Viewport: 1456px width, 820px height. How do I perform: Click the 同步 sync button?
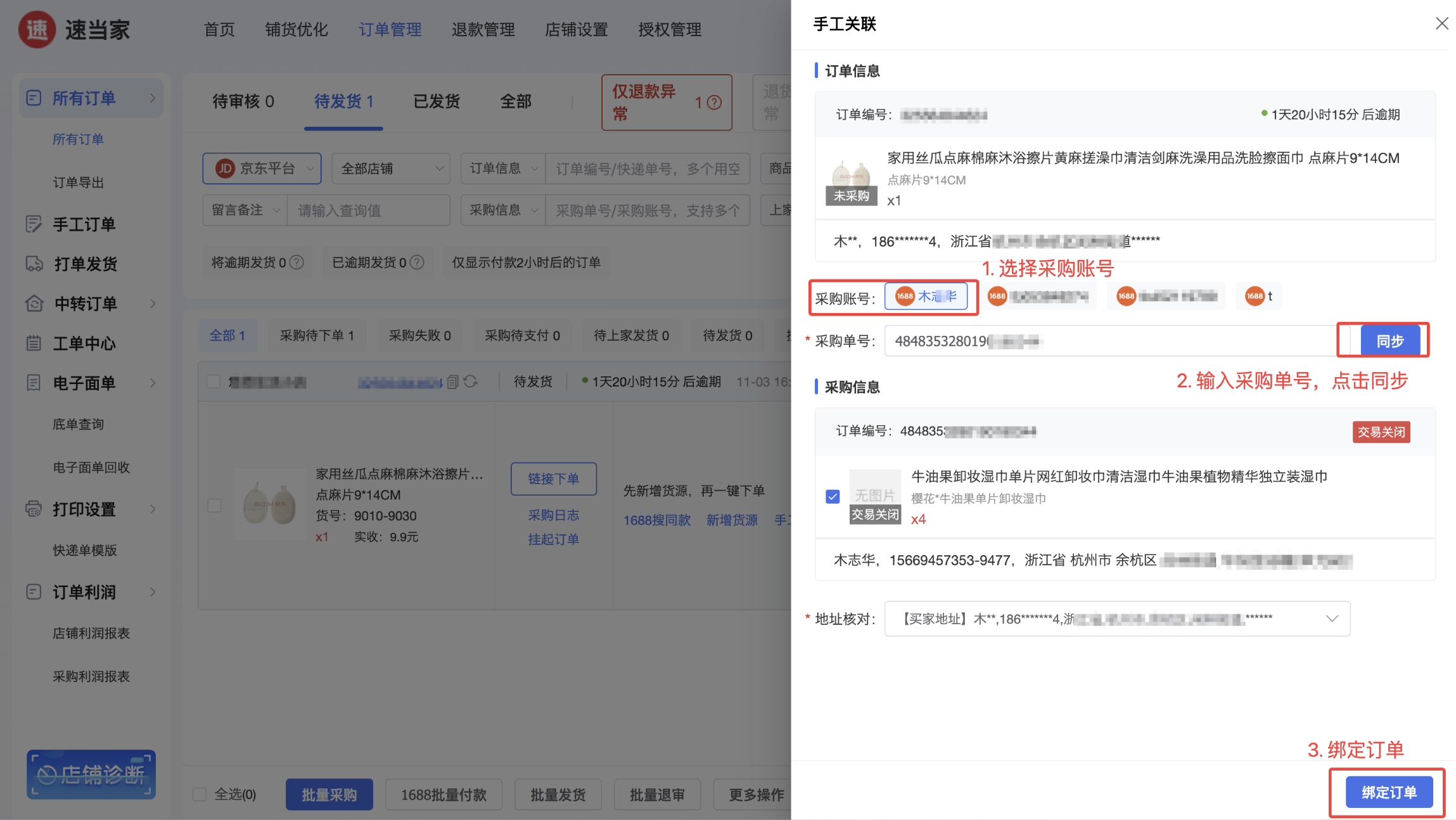(1390, 341)
